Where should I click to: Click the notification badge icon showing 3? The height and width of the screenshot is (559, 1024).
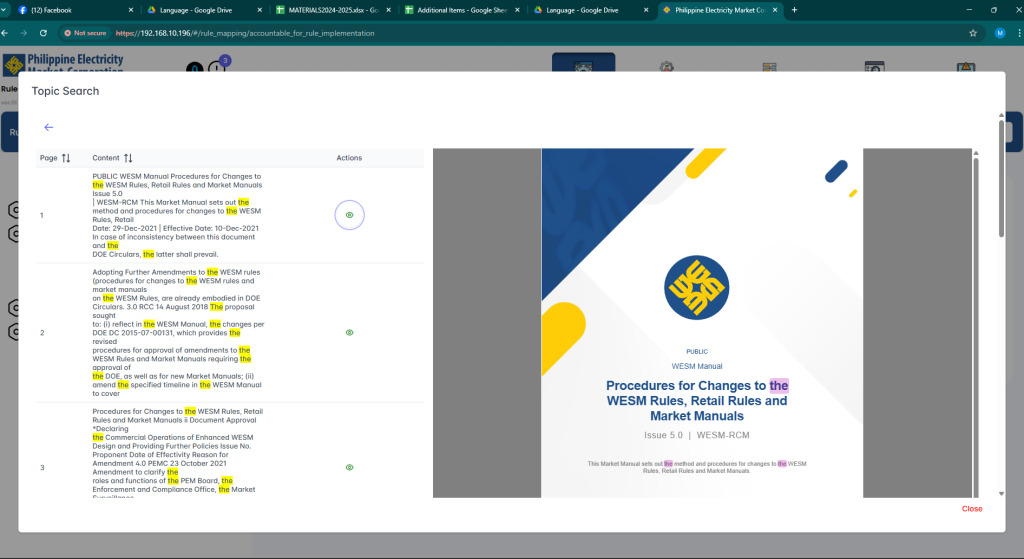(x=225, y=61)
